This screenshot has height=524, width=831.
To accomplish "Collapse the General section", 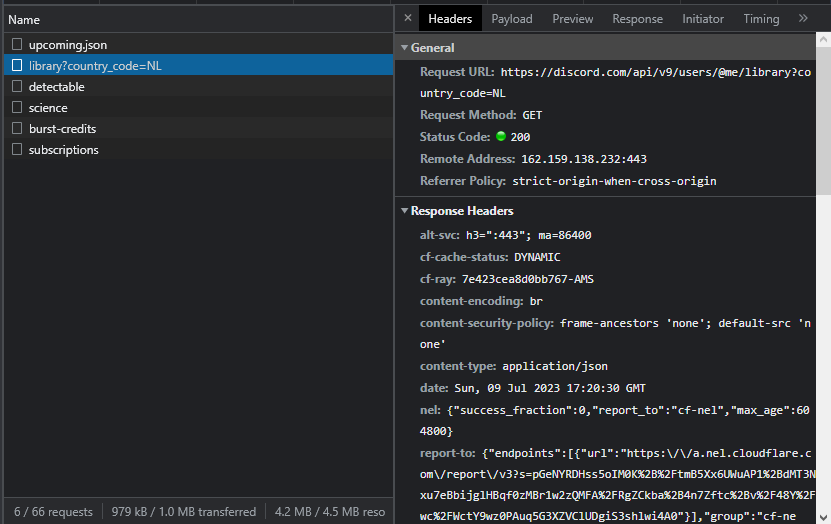I will pyautogui.click(x=405, y=48).
